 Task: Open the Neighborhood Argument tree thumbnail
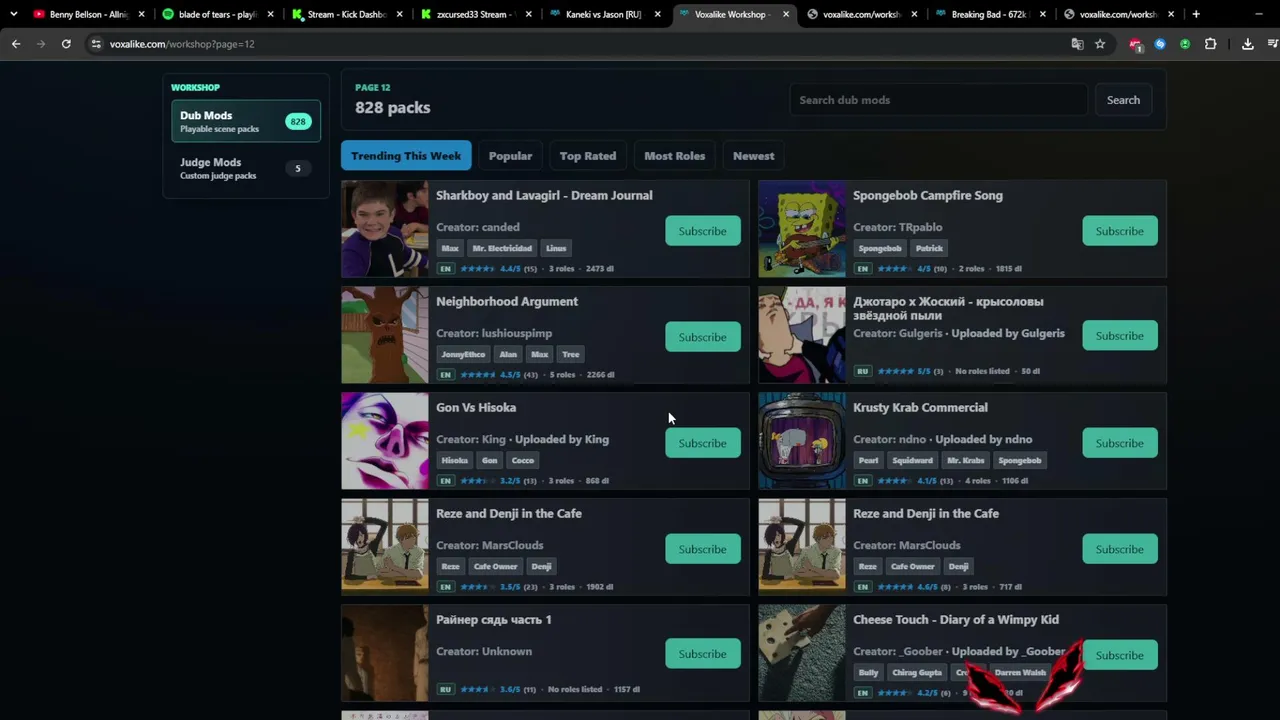coord(385,335)
